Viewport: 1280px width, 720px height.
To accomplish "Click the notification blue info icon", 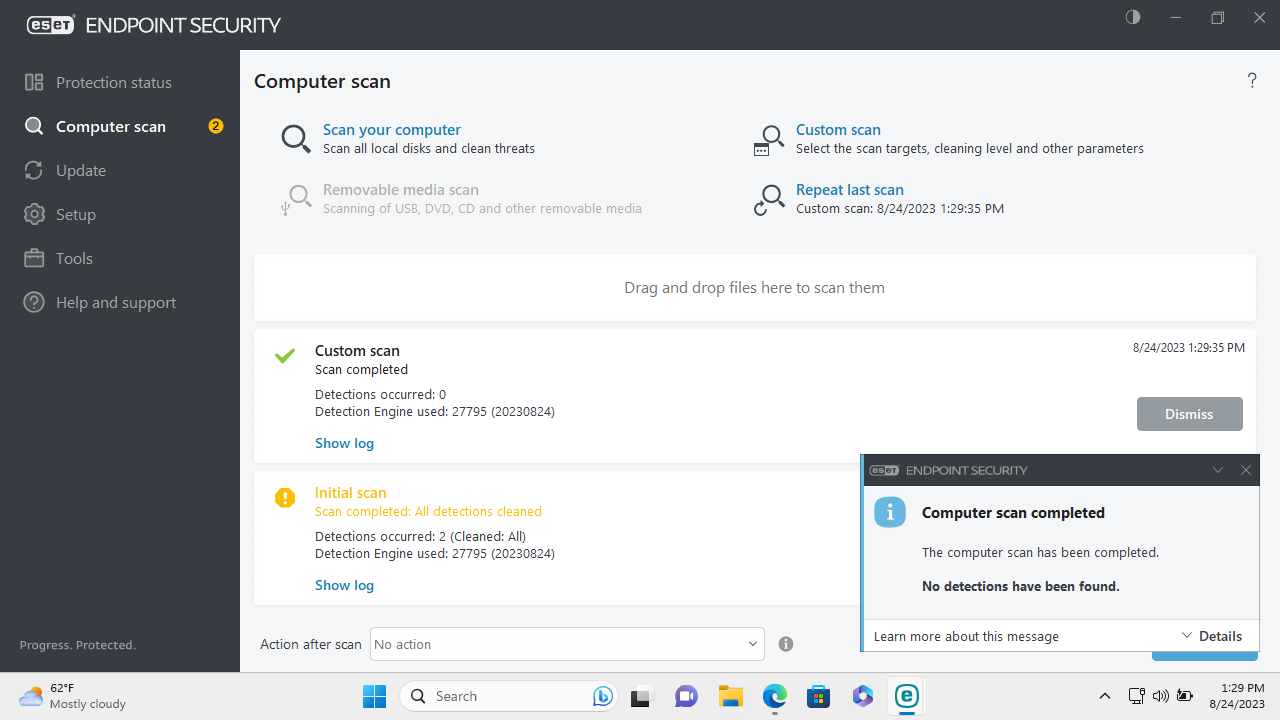I will pyautogui.click(x=890, y=512).
